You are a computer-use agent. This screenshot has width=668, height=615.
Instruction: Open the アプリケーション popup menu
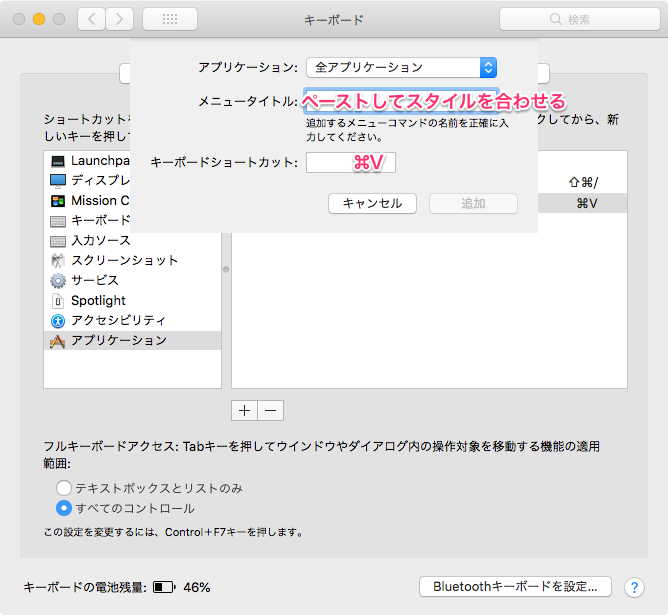pyautogui.click(x=401, y=67)
